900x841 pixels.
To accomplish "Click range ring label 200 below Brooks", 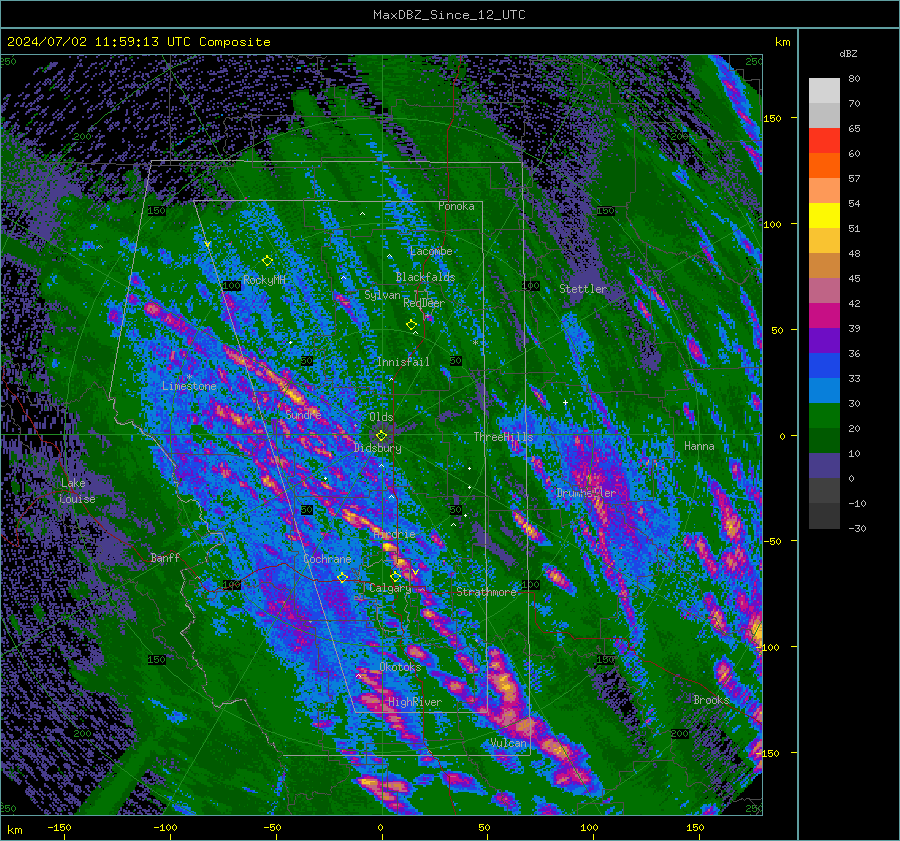I will coord(680,734).
